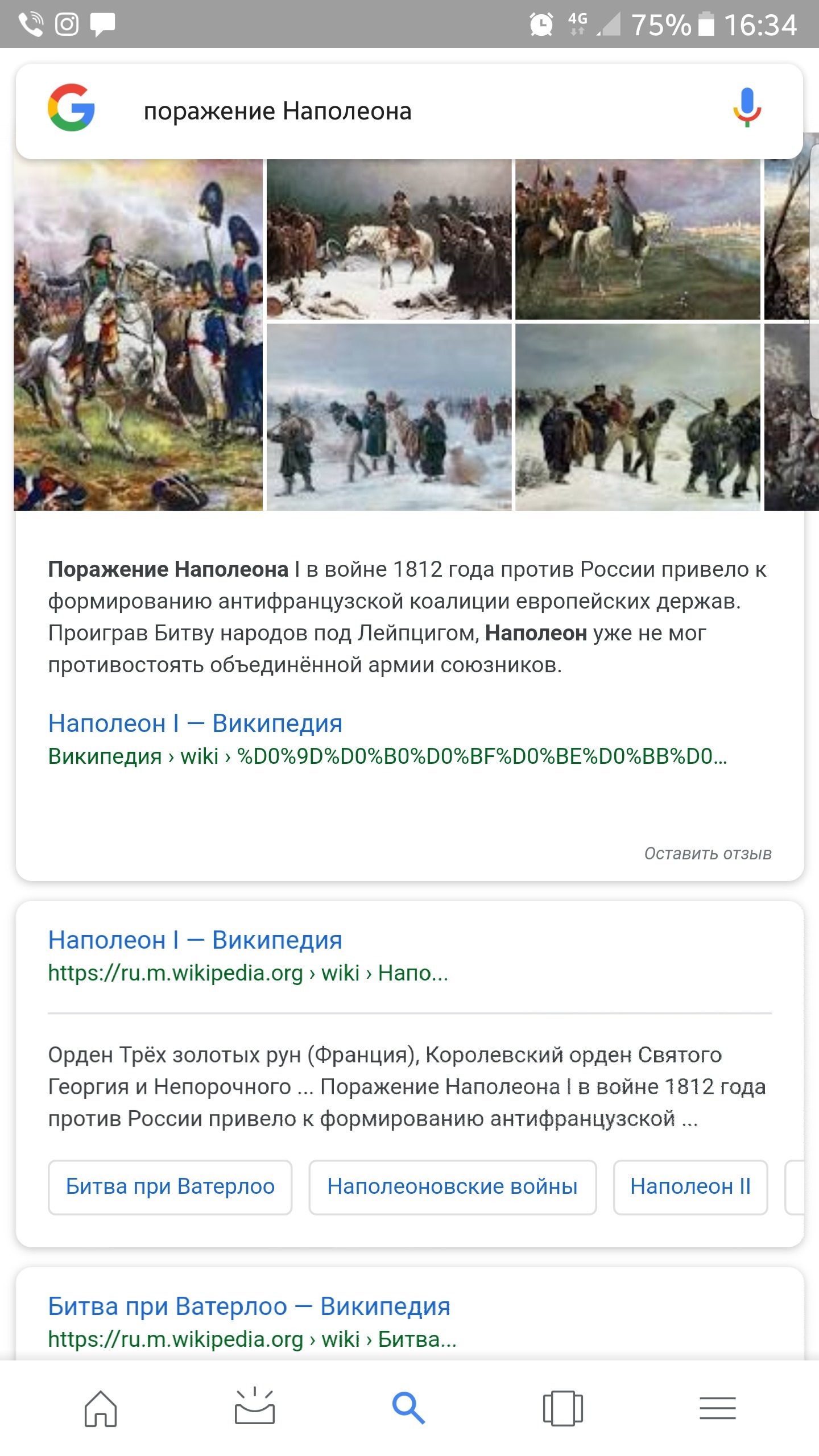Open the home tab icon
819x1456 pixels.
[101, 1408]
